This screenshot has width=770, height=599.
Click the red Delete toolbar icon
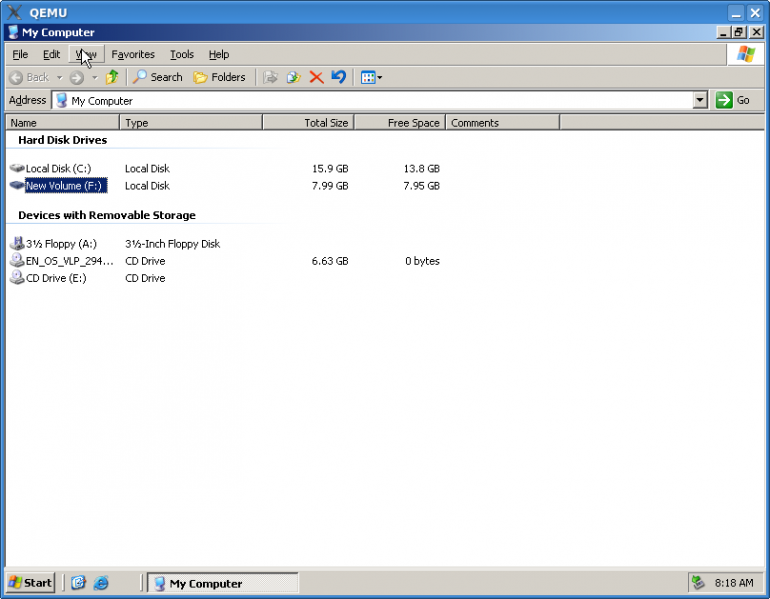click(x=316, y=77)
